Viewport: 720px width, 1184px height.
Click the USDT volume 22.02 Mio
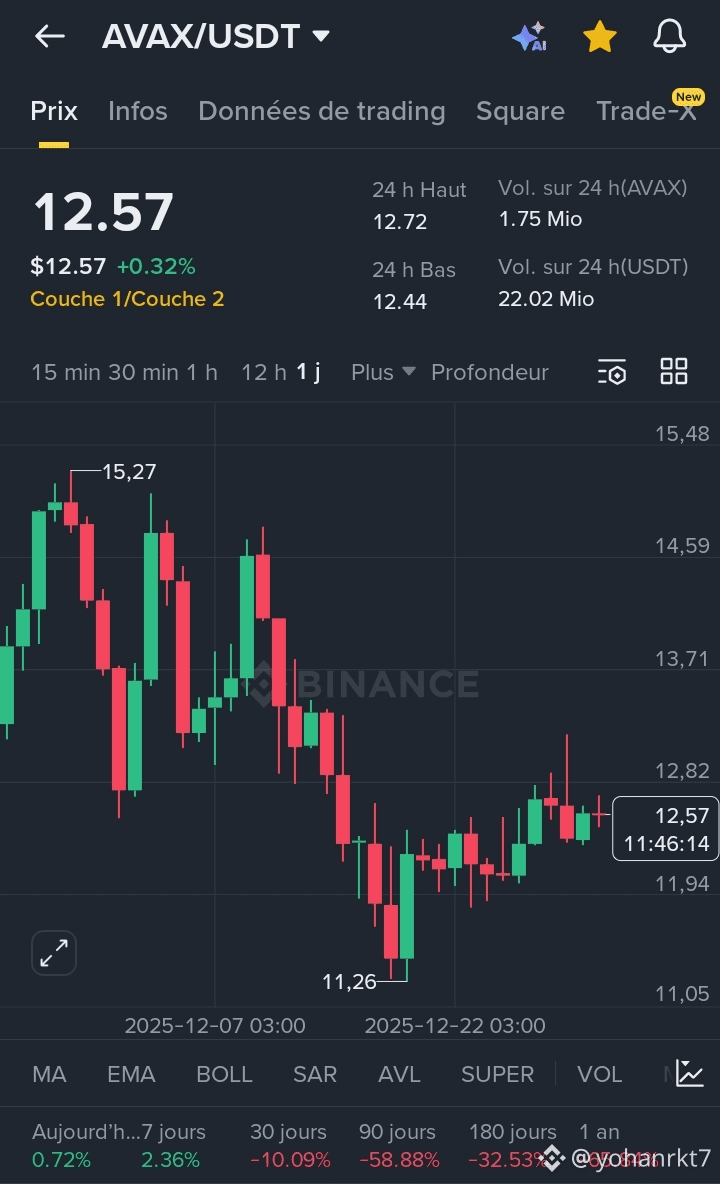click(546, 299)
